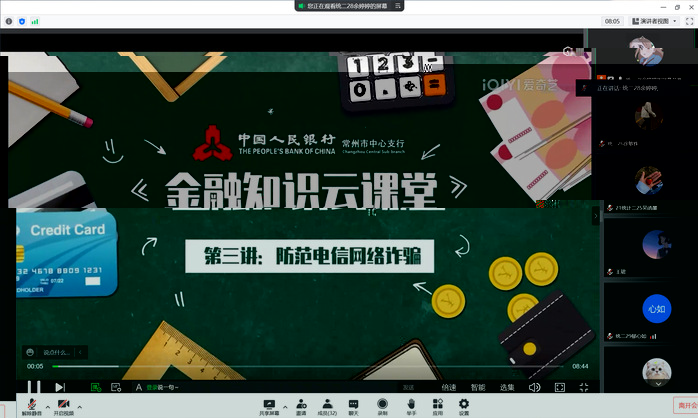Toggle full screen in video player

[584, 387]
